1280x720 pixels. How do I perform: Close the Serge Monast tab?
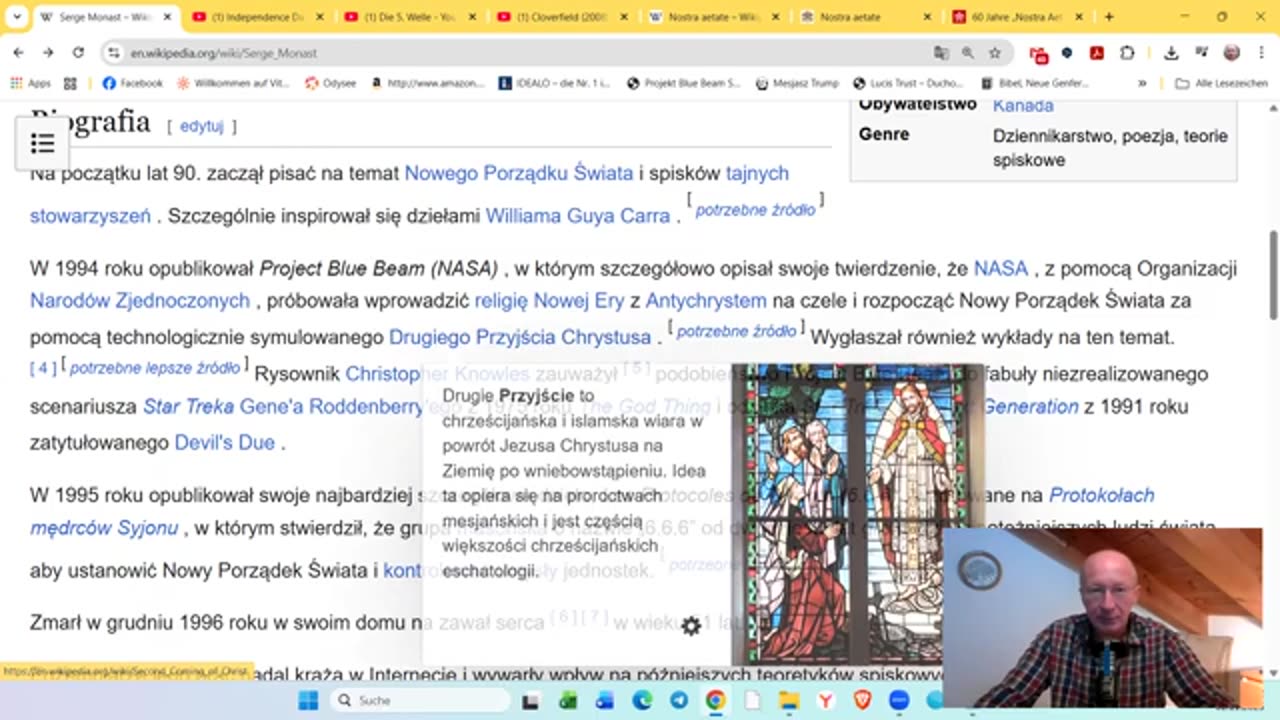pyautogui.click(x=166, y=17)
